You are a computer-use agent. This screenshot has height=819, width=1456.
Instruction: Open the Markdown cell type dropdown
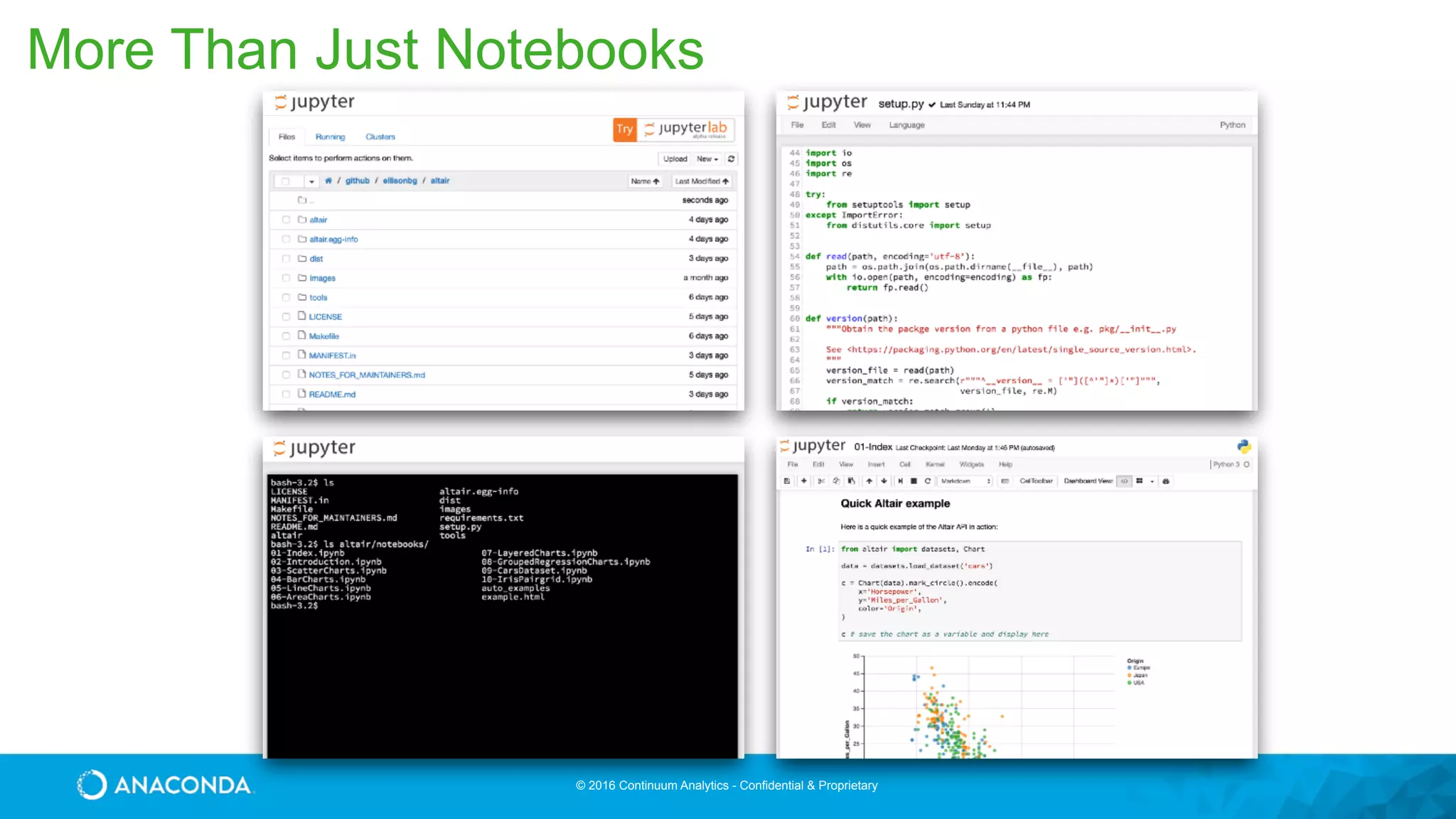[965, 481]
